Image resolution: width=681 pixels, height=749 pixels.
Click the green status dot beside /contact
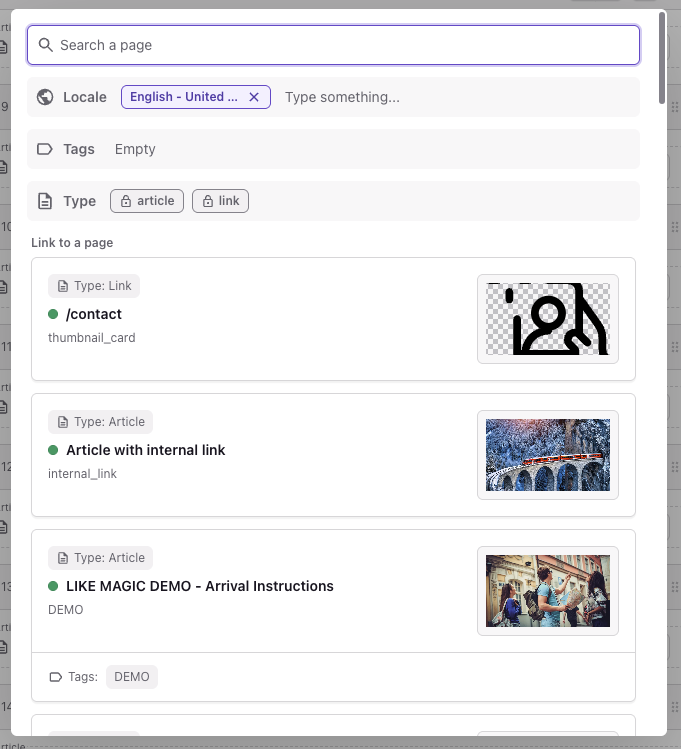[53, 314]
